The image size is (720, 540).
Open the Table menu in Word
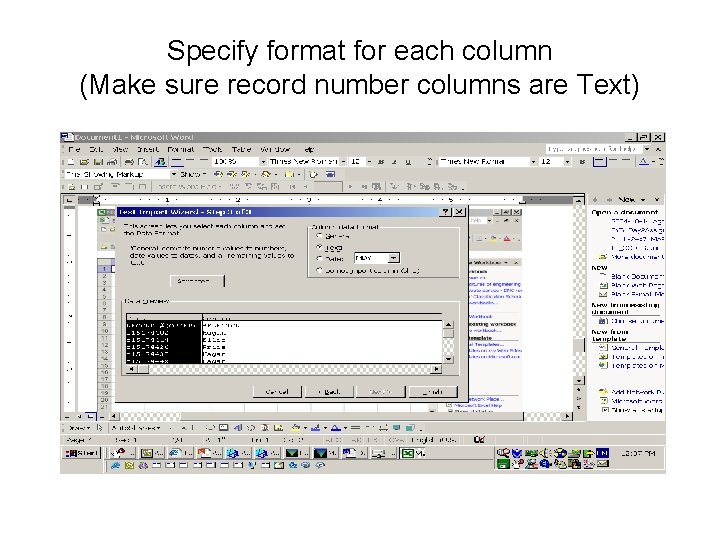click(x=241, y=149)
